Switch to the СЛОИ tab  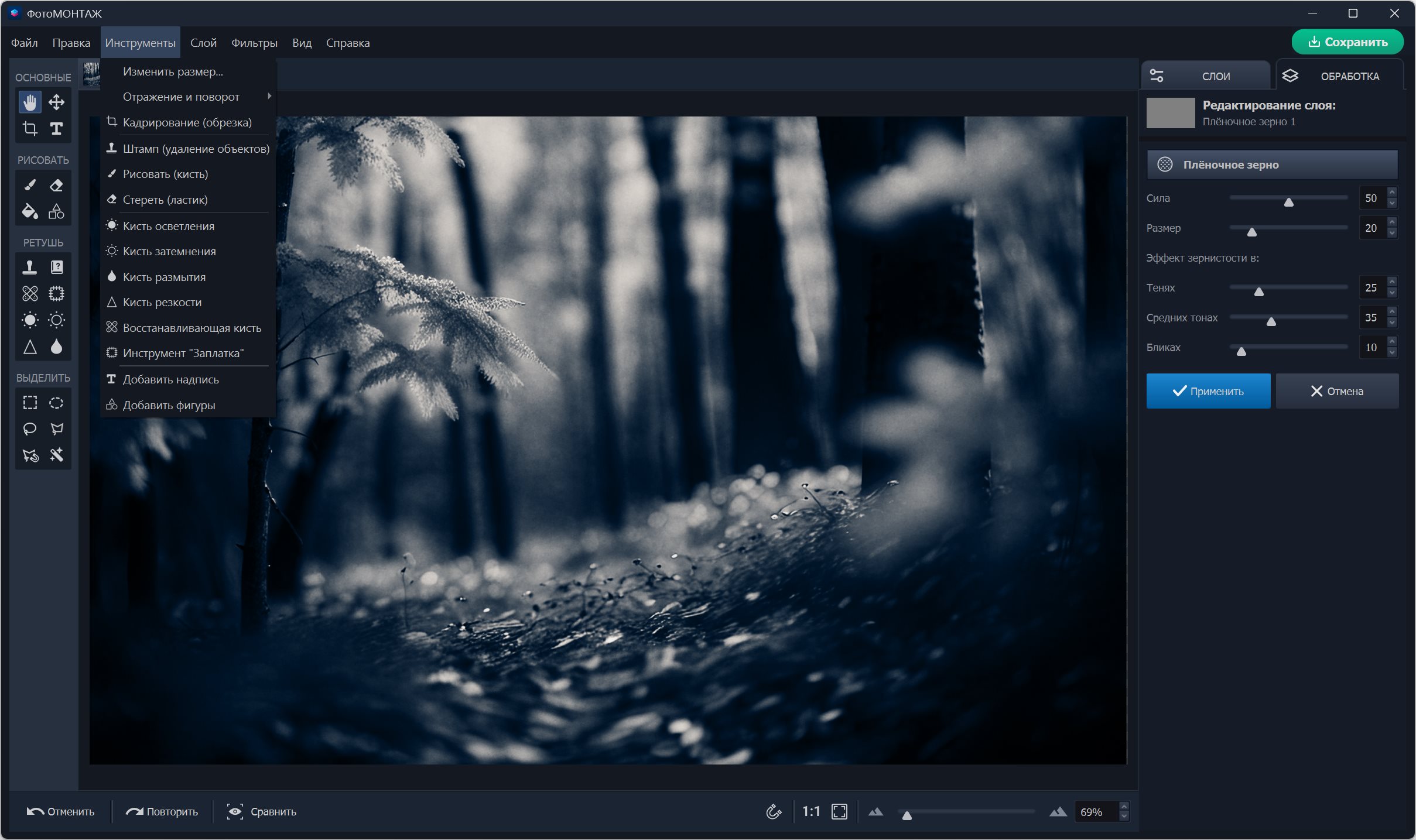pos(1206,76)
